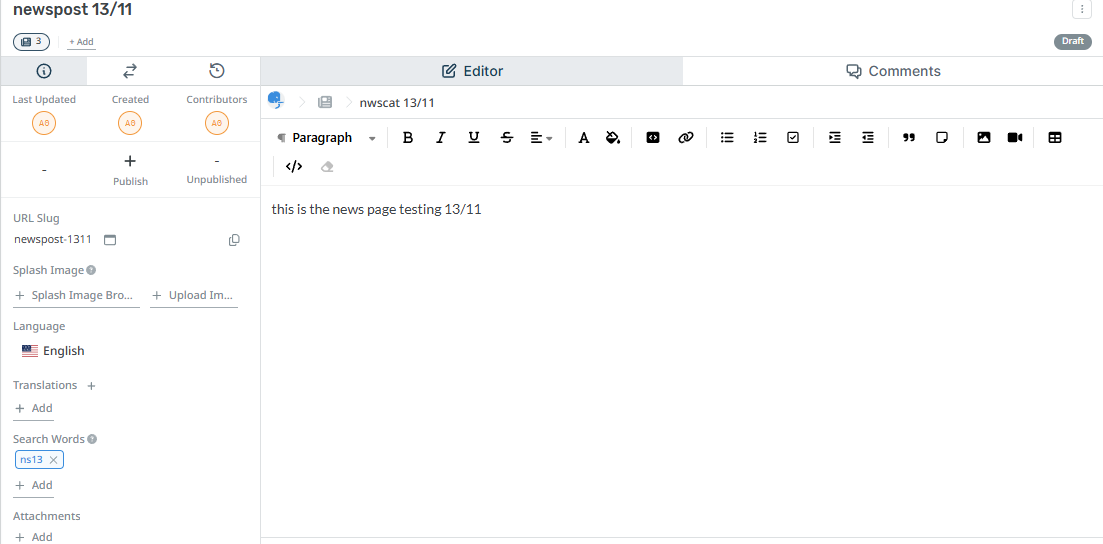The height and width of the screenshot is (544, 1103).
Task: Expand the text alignment dropdown
Action: 541,138
